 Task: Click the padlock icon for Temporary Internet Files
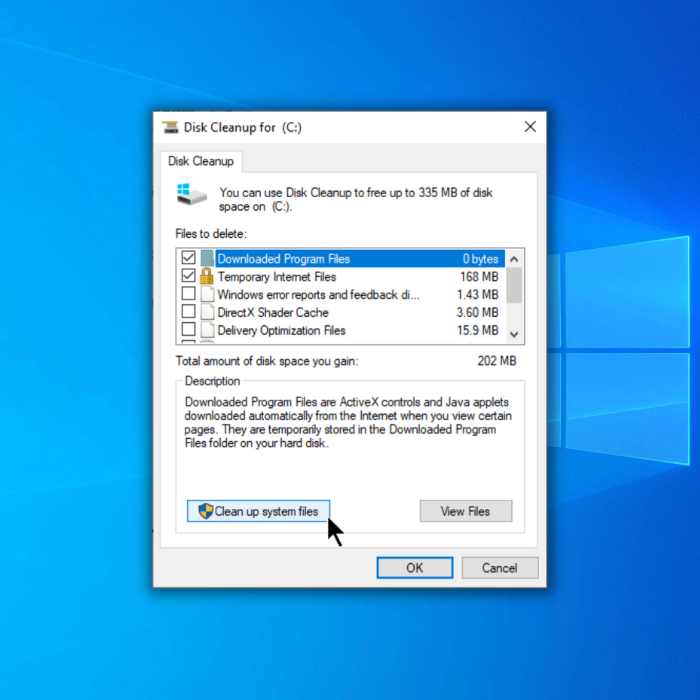[206, 276]
